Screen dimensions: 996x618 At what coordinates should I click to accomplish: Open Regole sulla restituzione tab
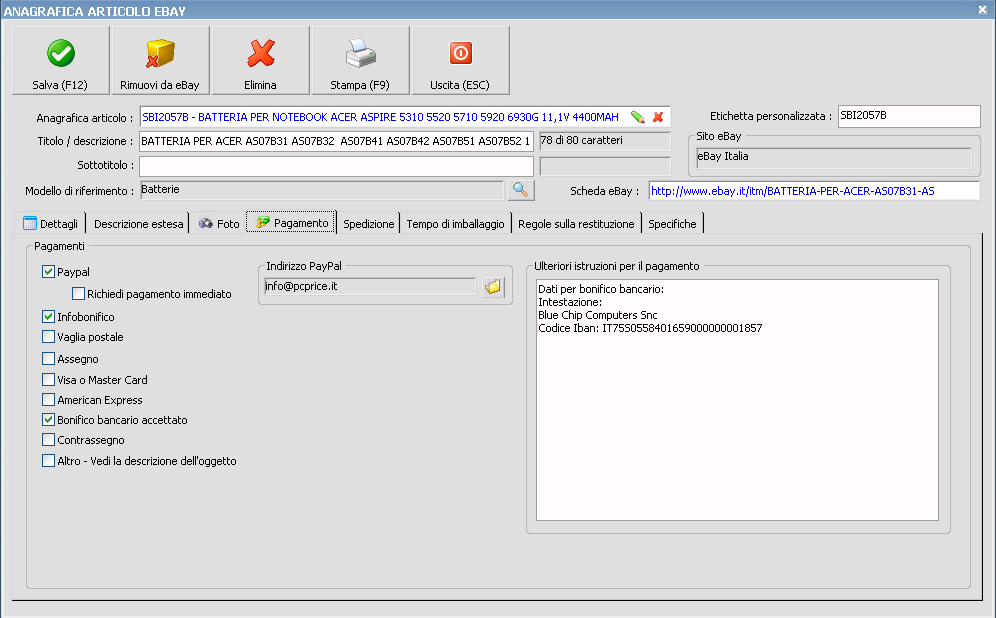click(576, 224)
